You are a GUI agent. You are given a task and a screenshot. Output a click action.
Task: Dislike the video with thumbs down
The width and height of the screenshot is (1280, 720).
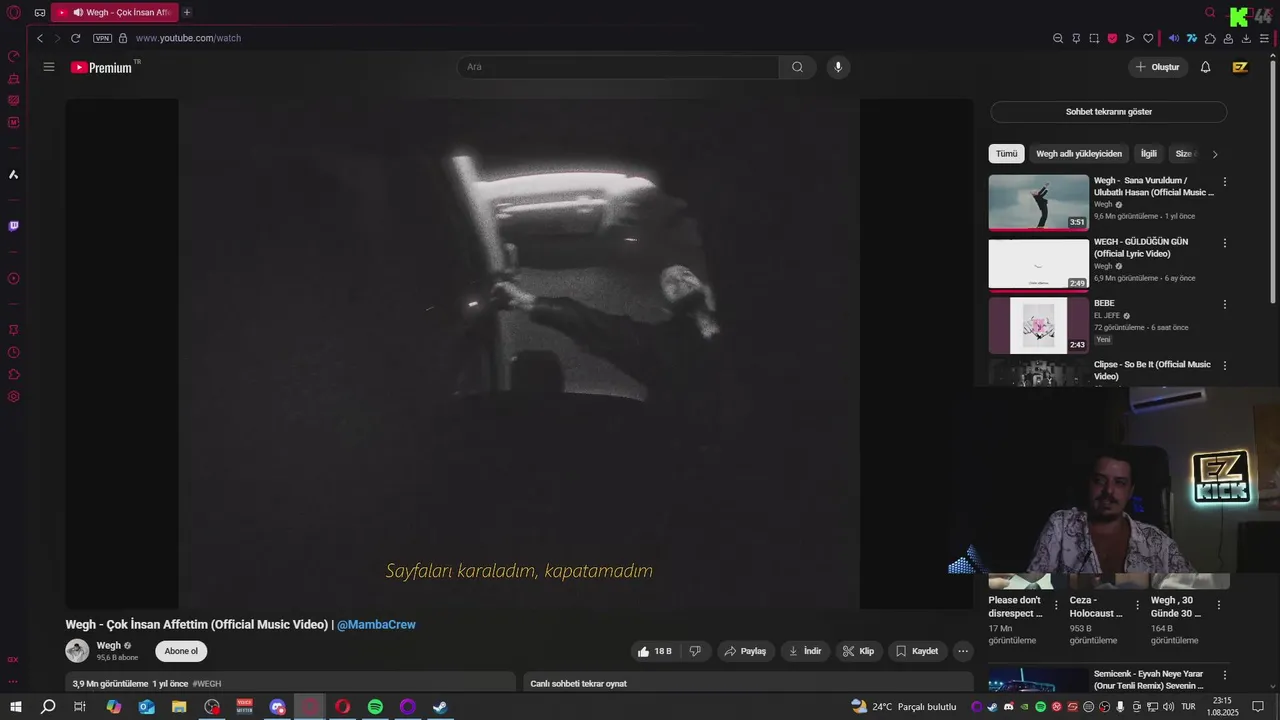(695, 651)
